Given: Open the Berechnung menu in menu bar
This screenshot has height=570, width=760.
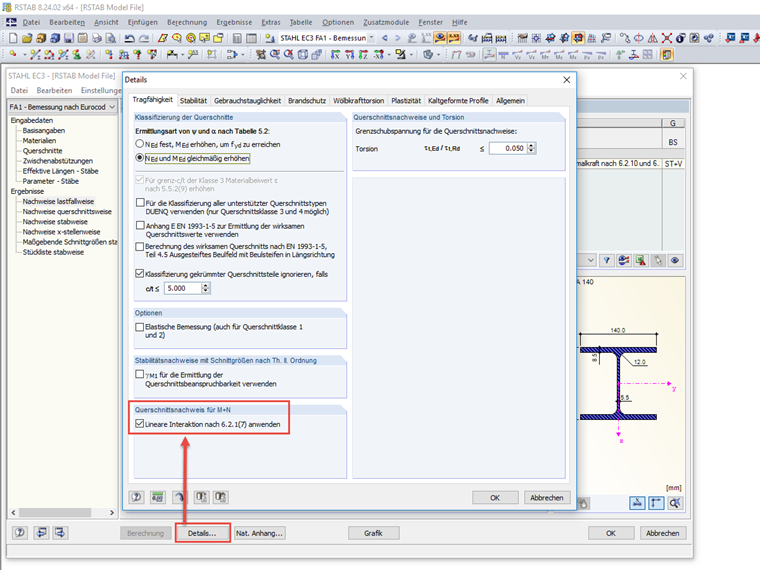Looking at the screenshot, I should (187, 22).
